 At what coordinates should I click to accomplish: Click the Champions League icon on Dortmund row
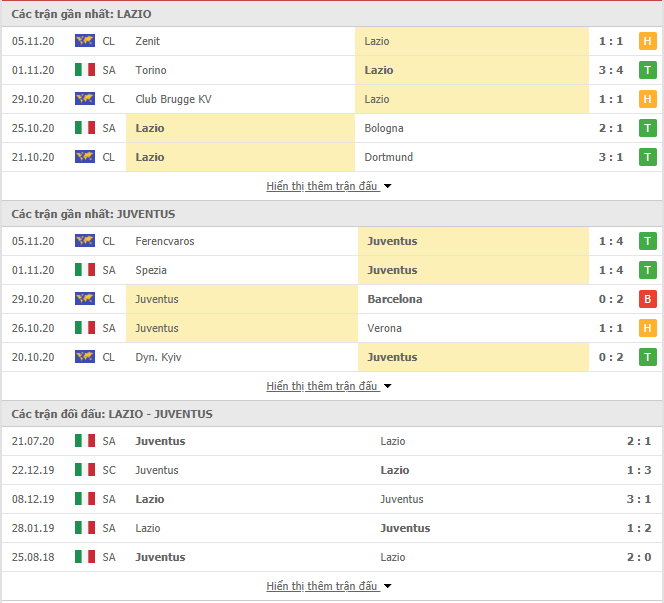(85, 157)
